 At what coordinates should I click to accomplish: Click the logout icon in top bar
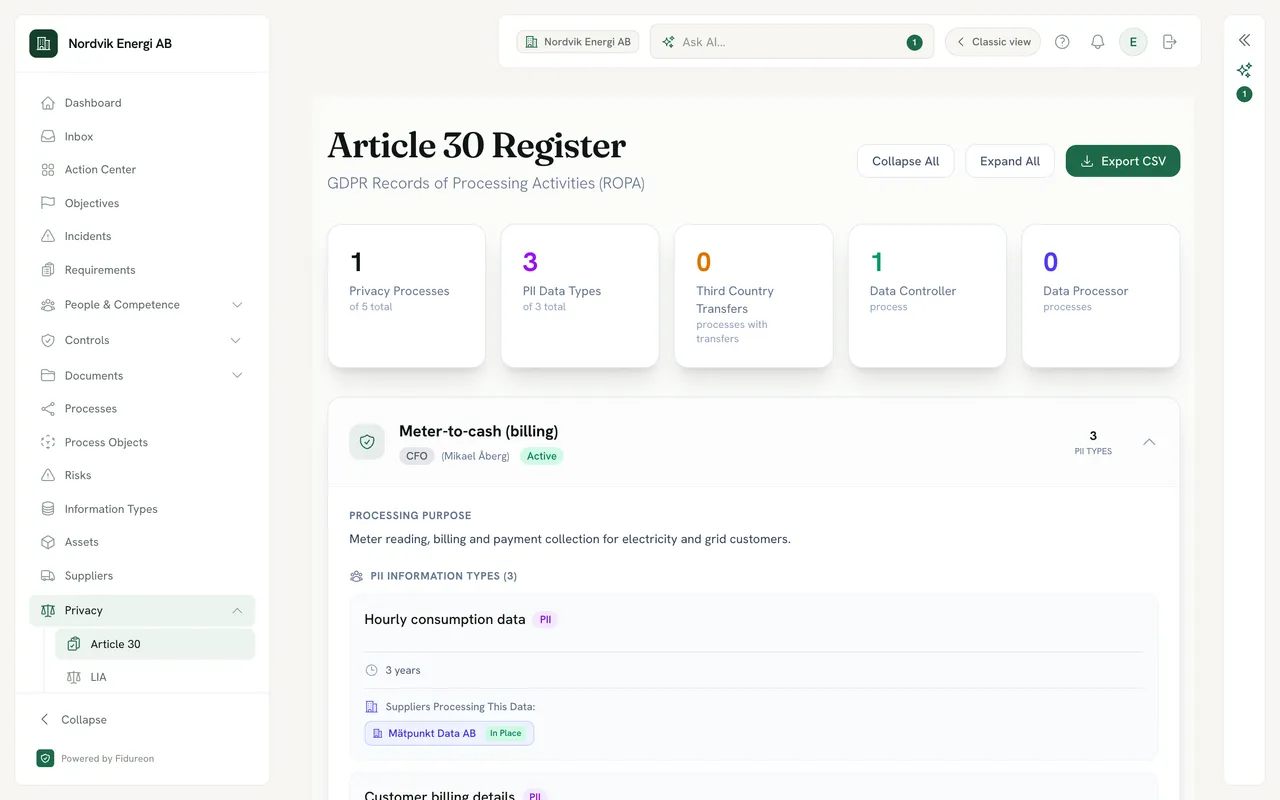point(1170,42)
